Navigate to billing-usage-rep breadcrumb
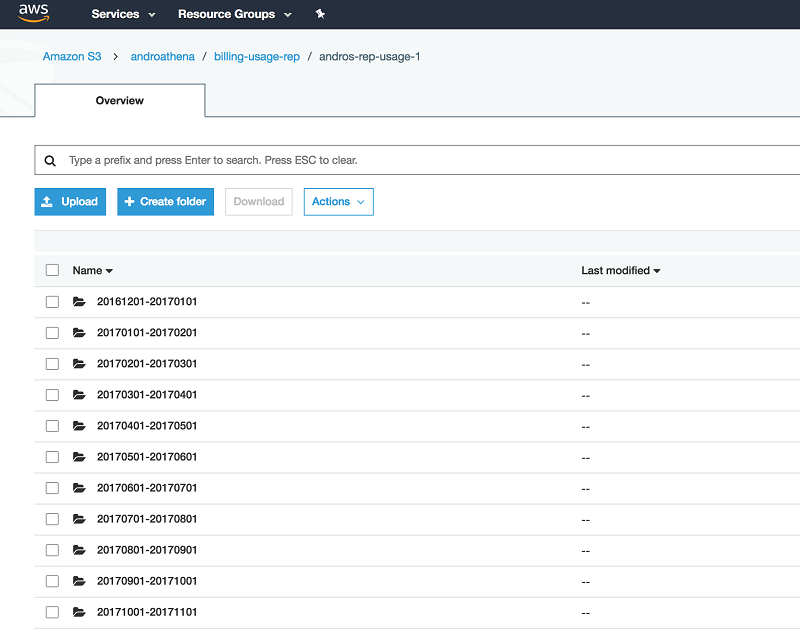 (x=257, y=57)
